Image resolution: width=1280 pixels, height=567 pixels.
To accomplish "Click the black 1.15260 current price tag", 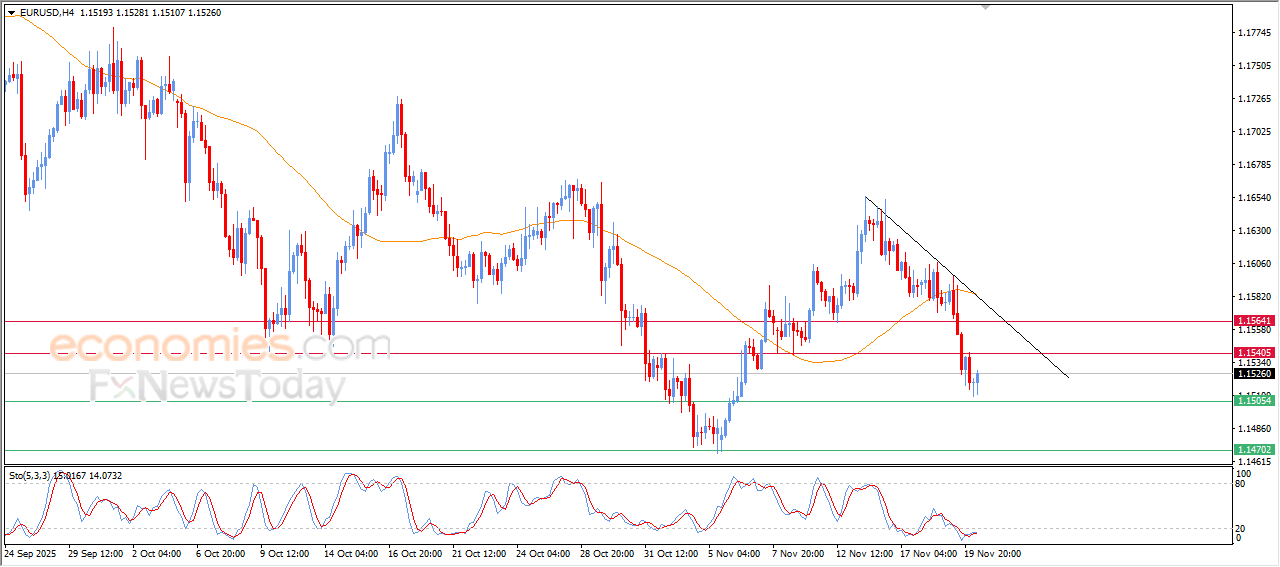I will [1253, 374].
